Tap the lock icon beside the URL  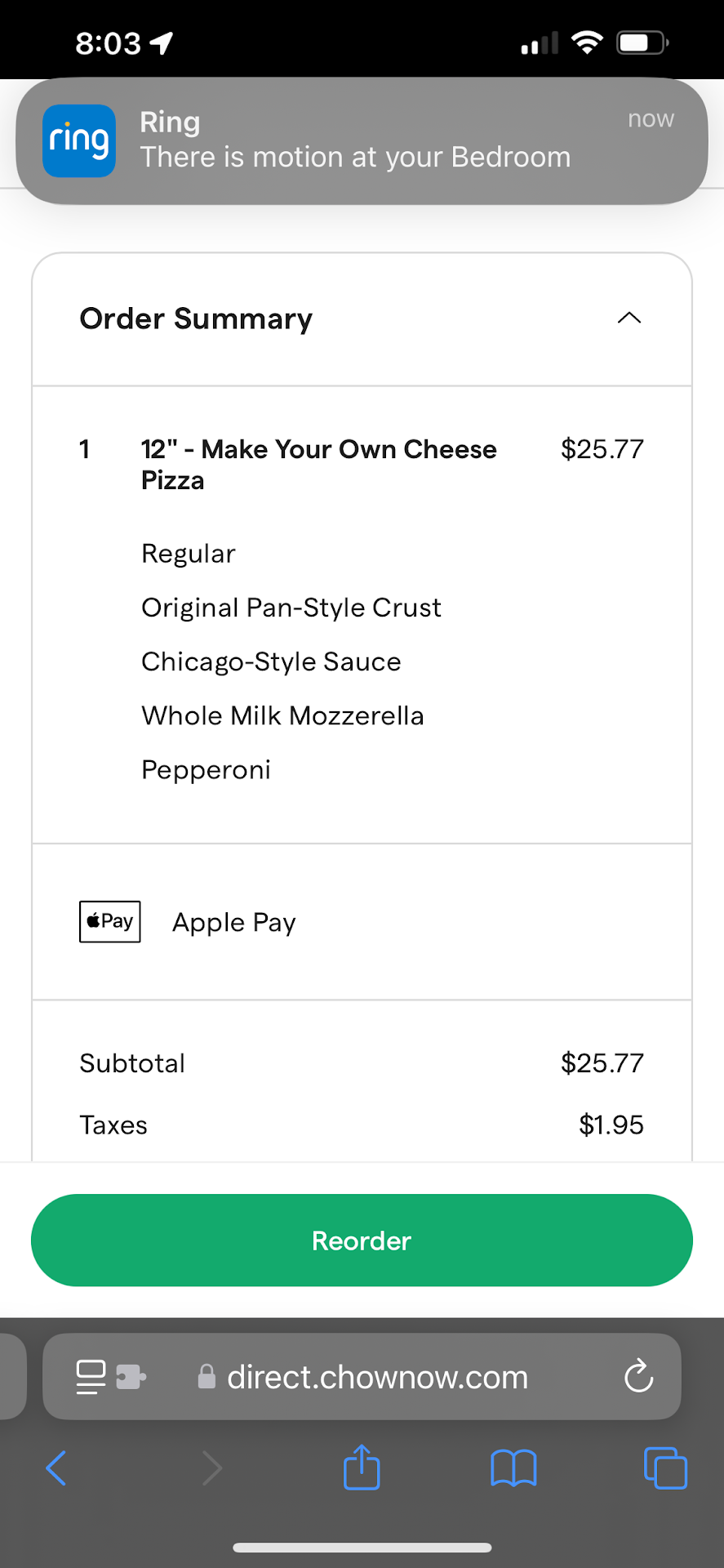tap(207, 1377)
